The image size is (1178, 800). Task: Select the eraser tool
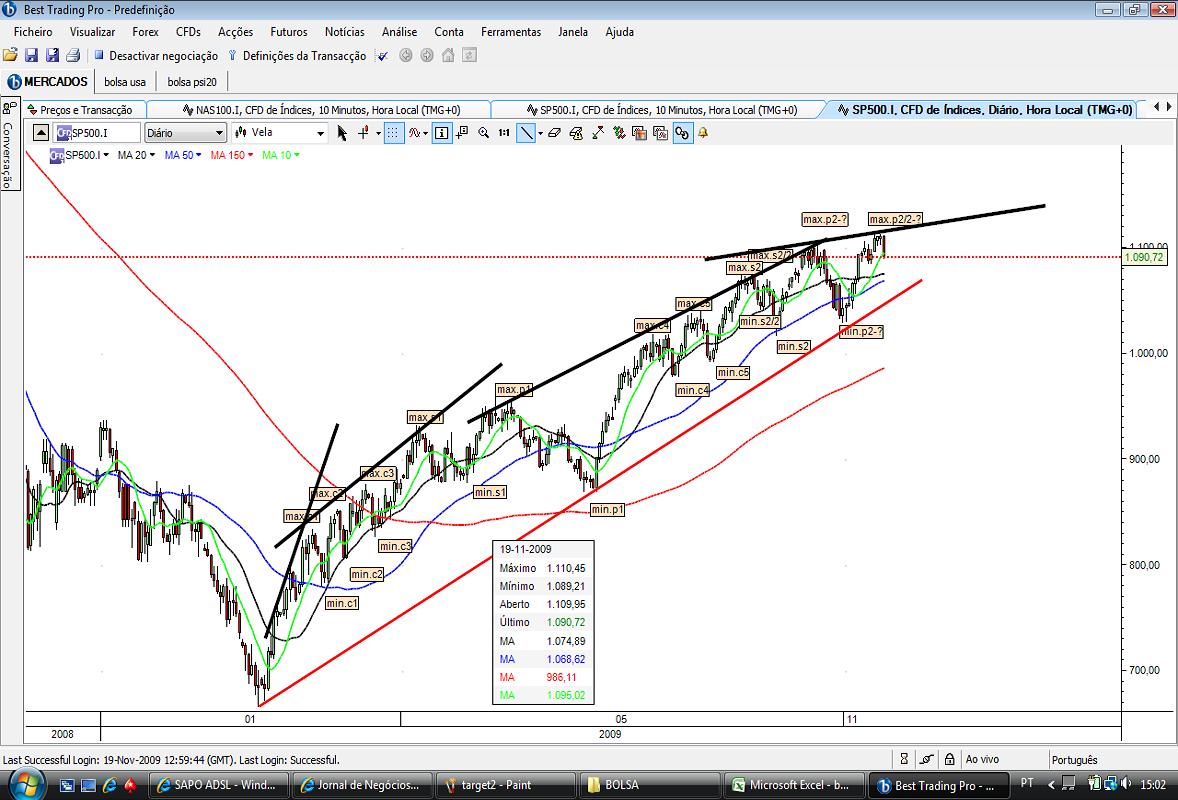554,133
